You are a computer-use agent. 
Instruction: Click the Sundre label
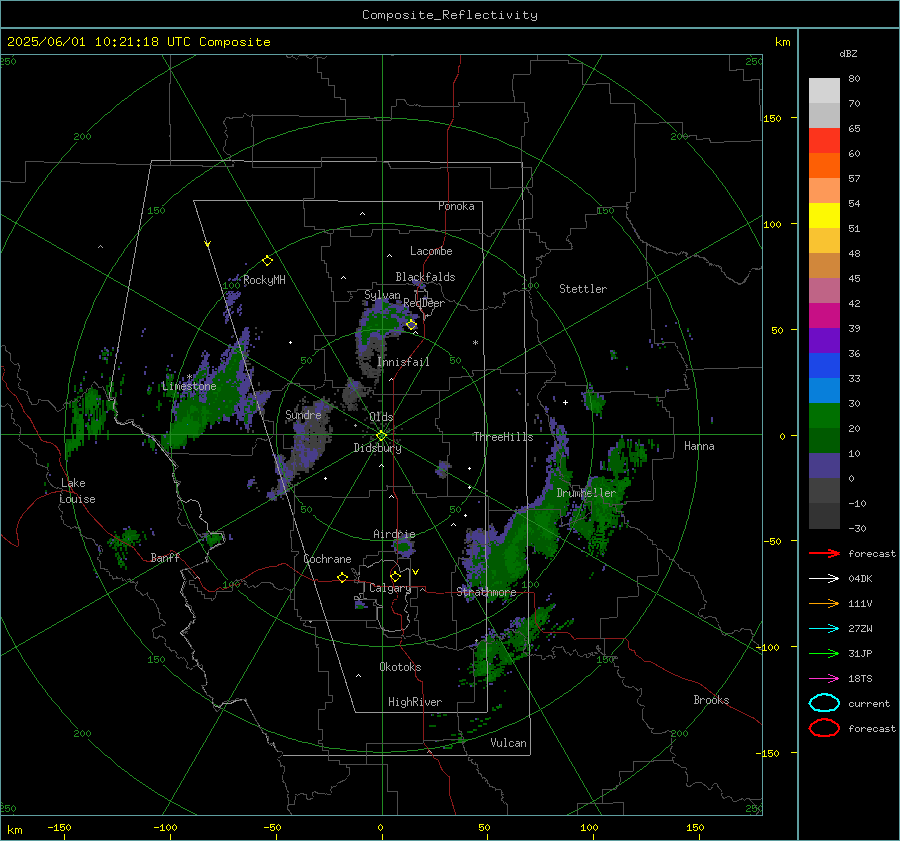click(303, 414)
